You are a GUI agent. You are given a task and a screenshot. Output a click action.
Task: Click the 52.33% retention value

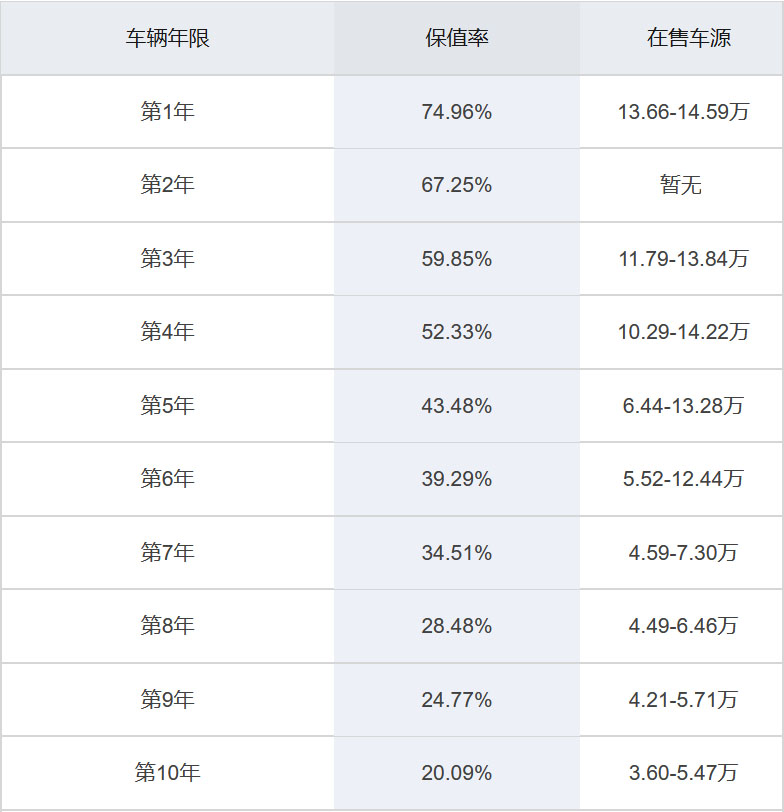coord(457,332)
